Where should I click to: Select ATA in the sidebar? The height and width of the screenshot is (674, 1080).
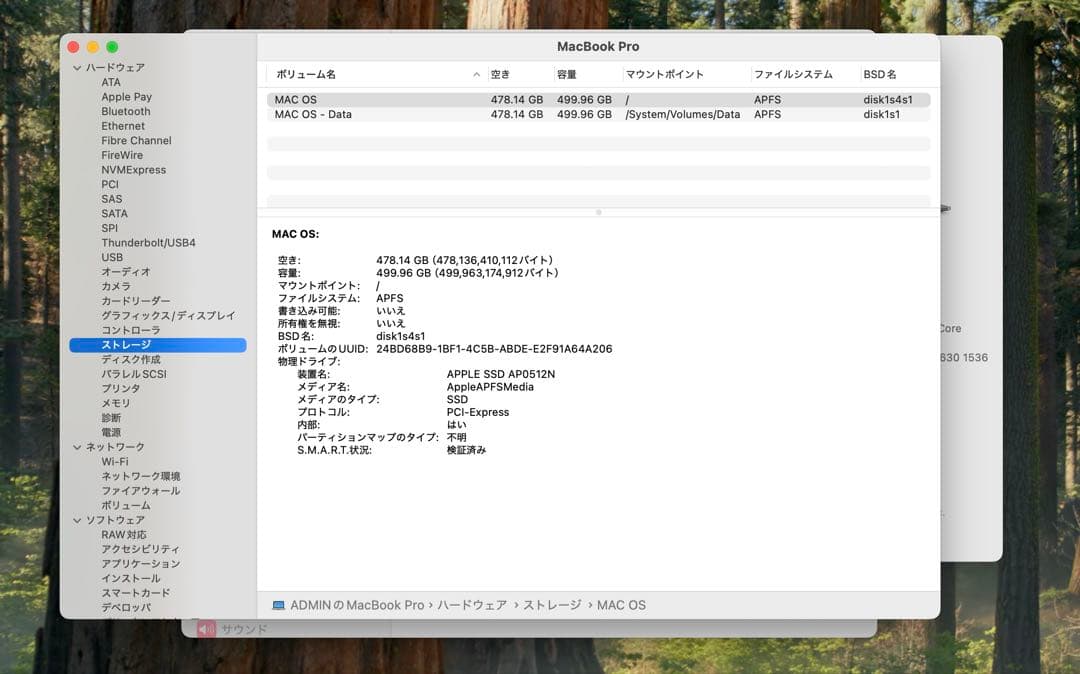[x=111, y=82]
